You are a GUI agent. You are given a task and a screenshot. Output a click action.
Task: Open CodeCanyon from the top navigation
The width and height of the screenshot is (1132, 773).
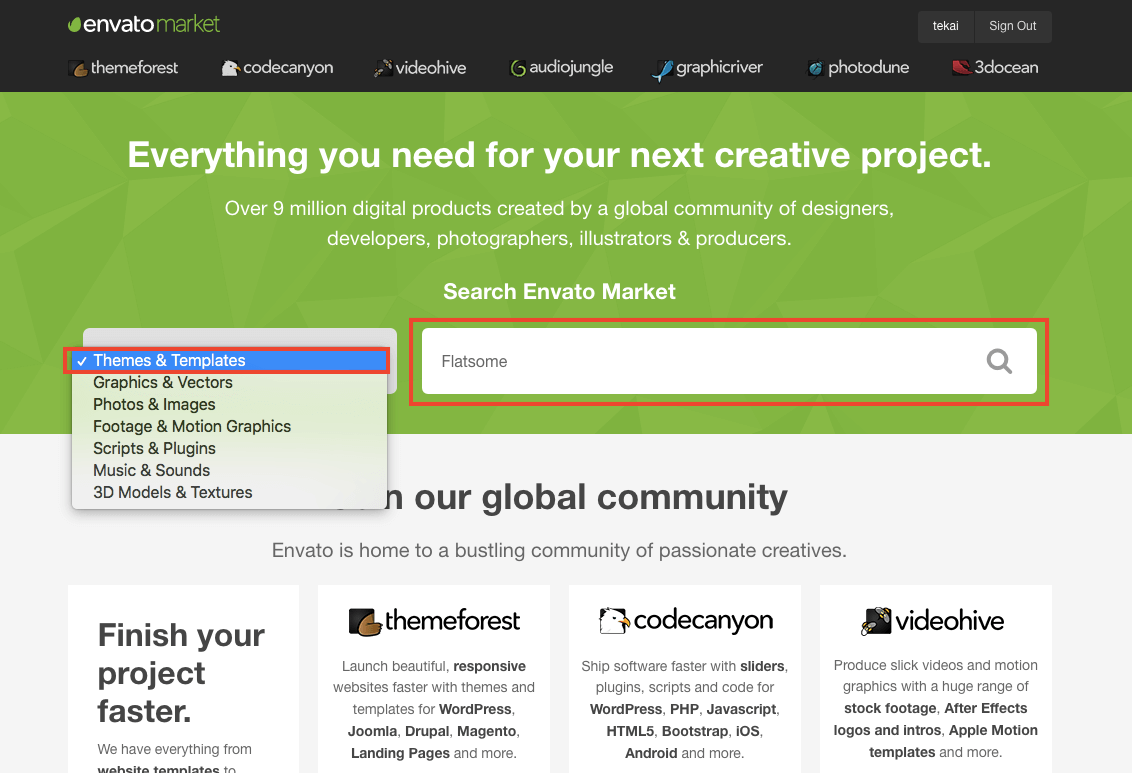277,68
